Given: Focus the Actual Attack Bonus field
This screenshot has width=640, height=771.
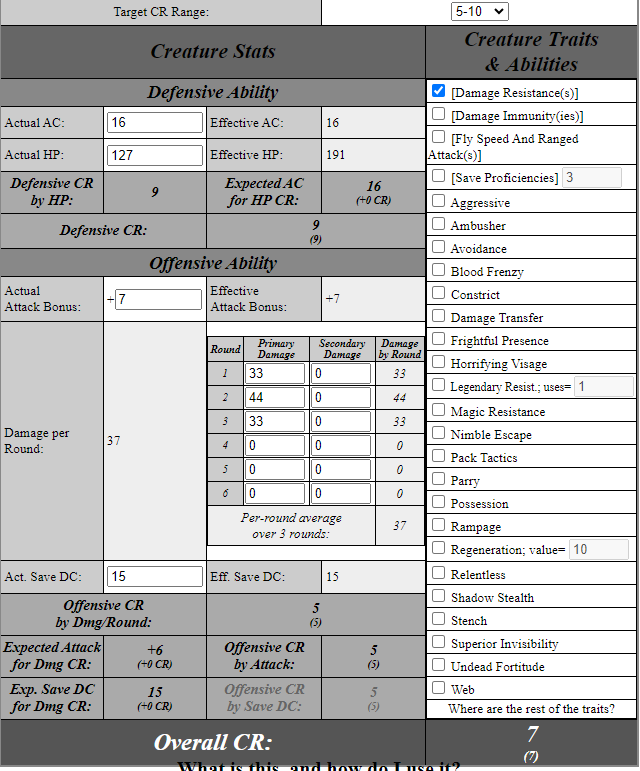Looking at the screenshot, I should click(x=158, y=299).
